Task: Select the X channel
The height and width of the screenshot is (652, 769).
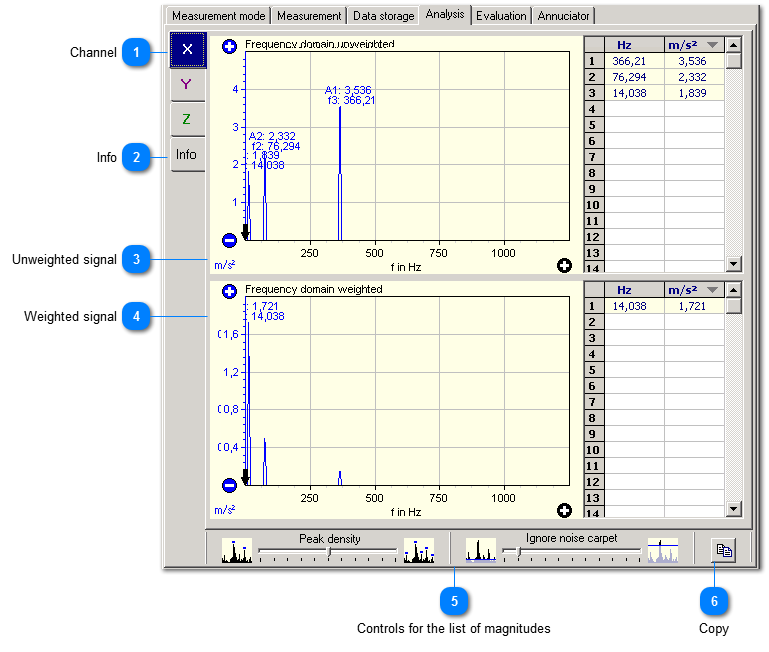Action: [x=188, y=50]
